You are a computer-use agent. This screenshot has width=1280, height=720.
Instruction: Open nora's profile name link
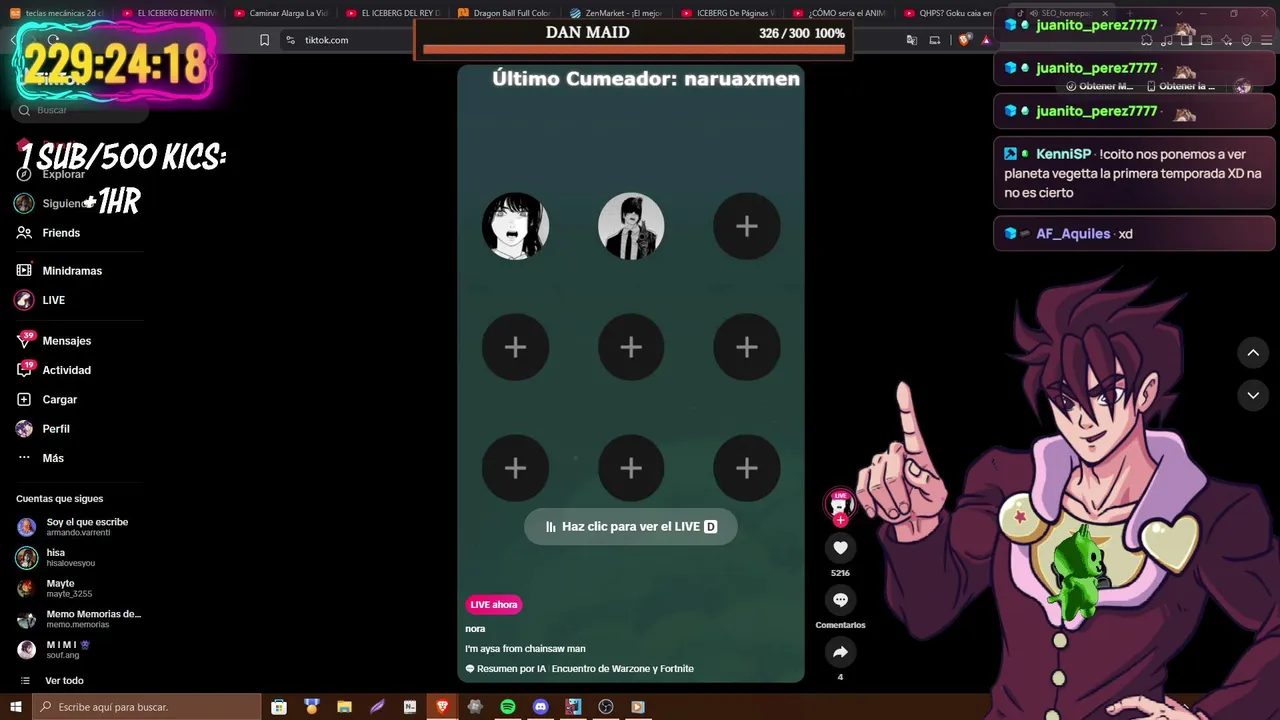[475, 629]
